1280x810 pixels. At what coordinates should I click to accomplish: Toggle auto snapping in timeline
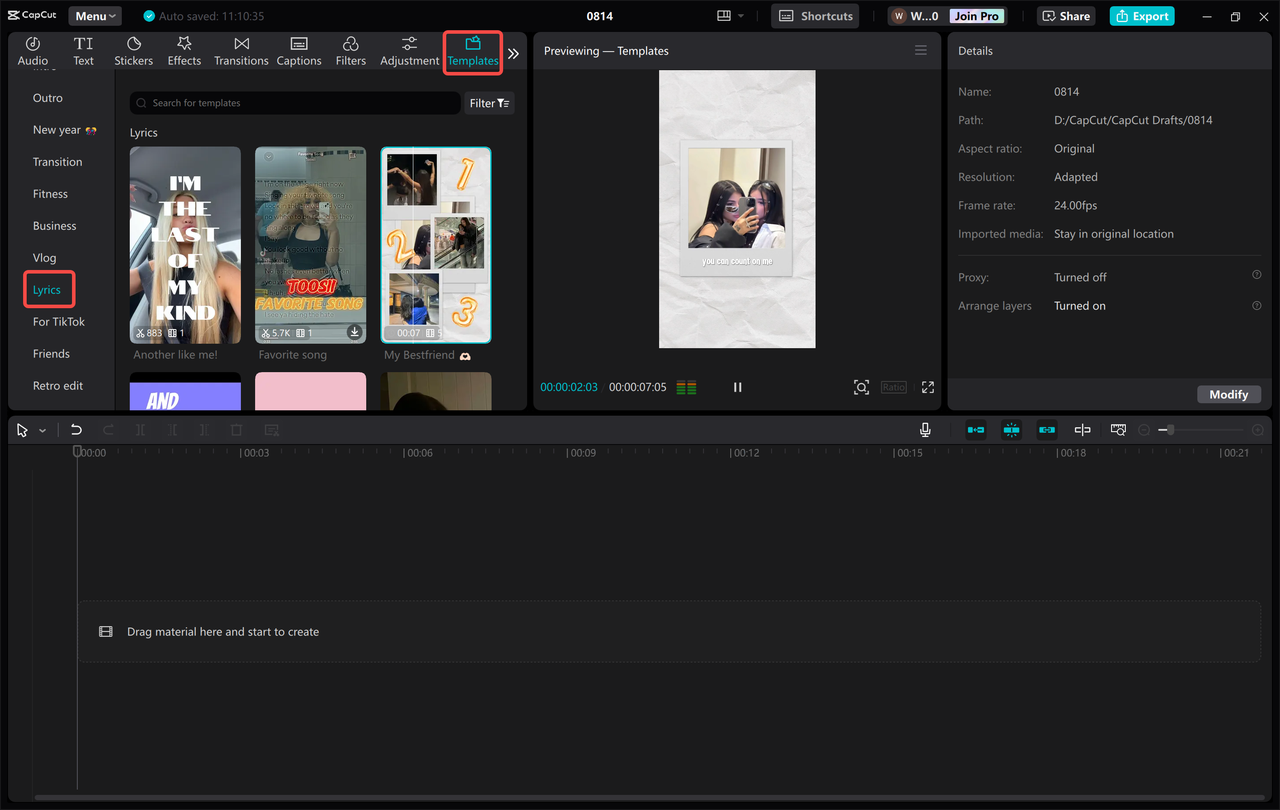[1011, 430]
